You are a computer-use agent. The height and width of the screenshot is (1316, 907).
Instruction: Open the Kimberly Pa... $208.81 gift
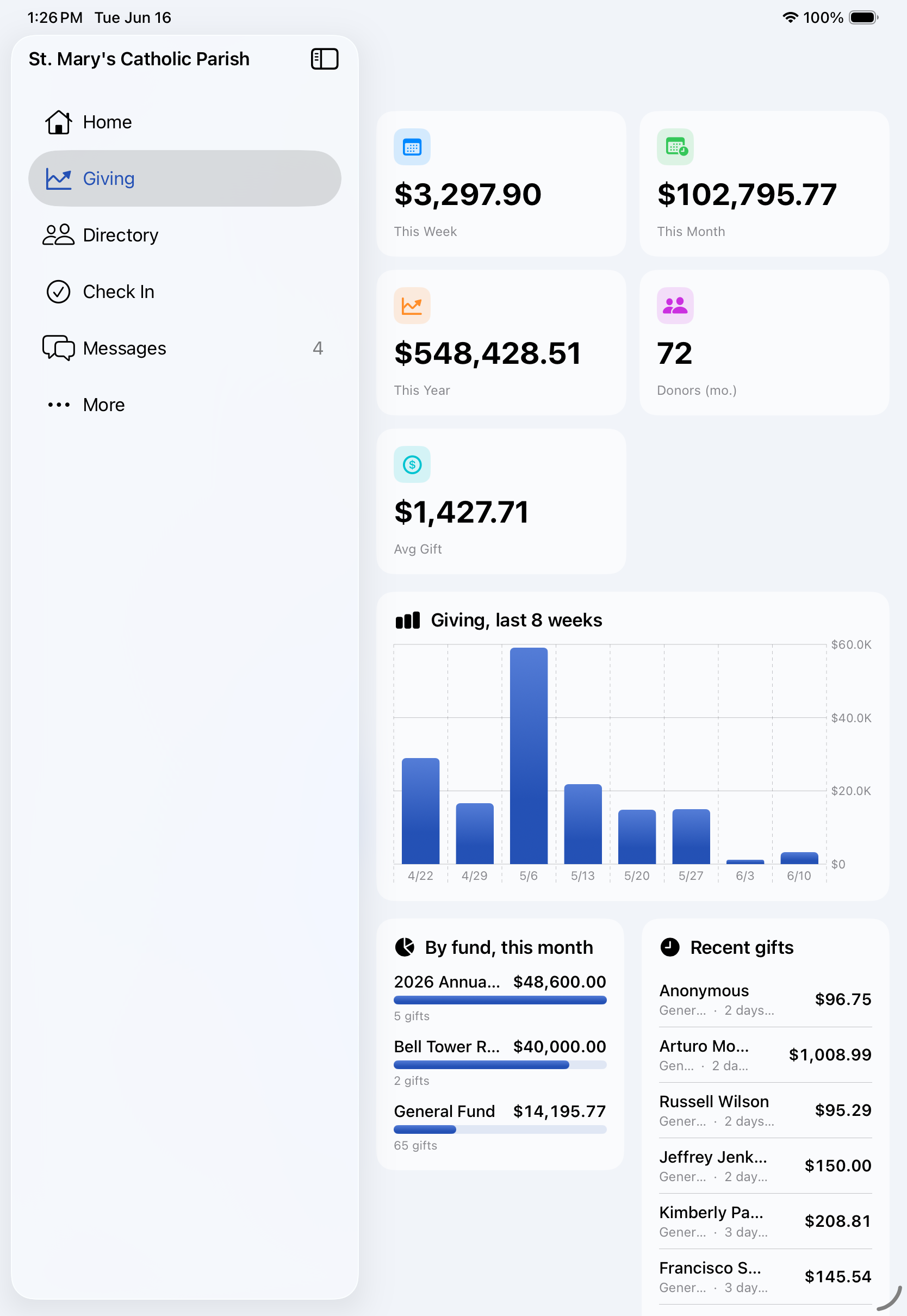765,1221
